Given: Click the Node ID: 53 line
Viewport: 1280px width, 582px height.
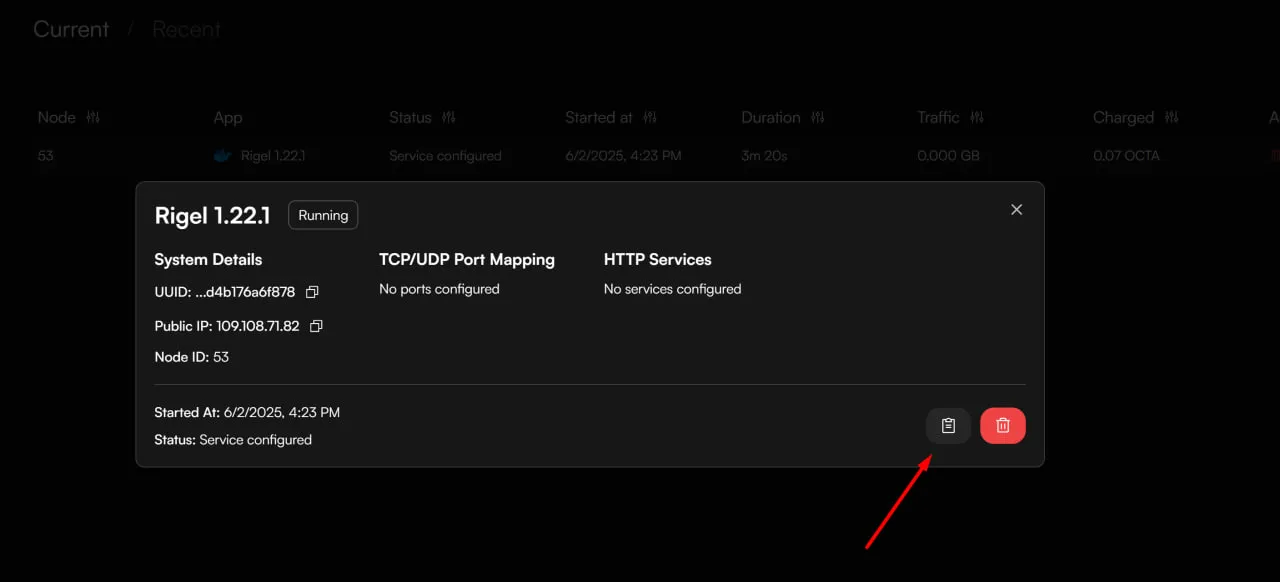Looking at the screenshot, I should click(x=191, y=357).
